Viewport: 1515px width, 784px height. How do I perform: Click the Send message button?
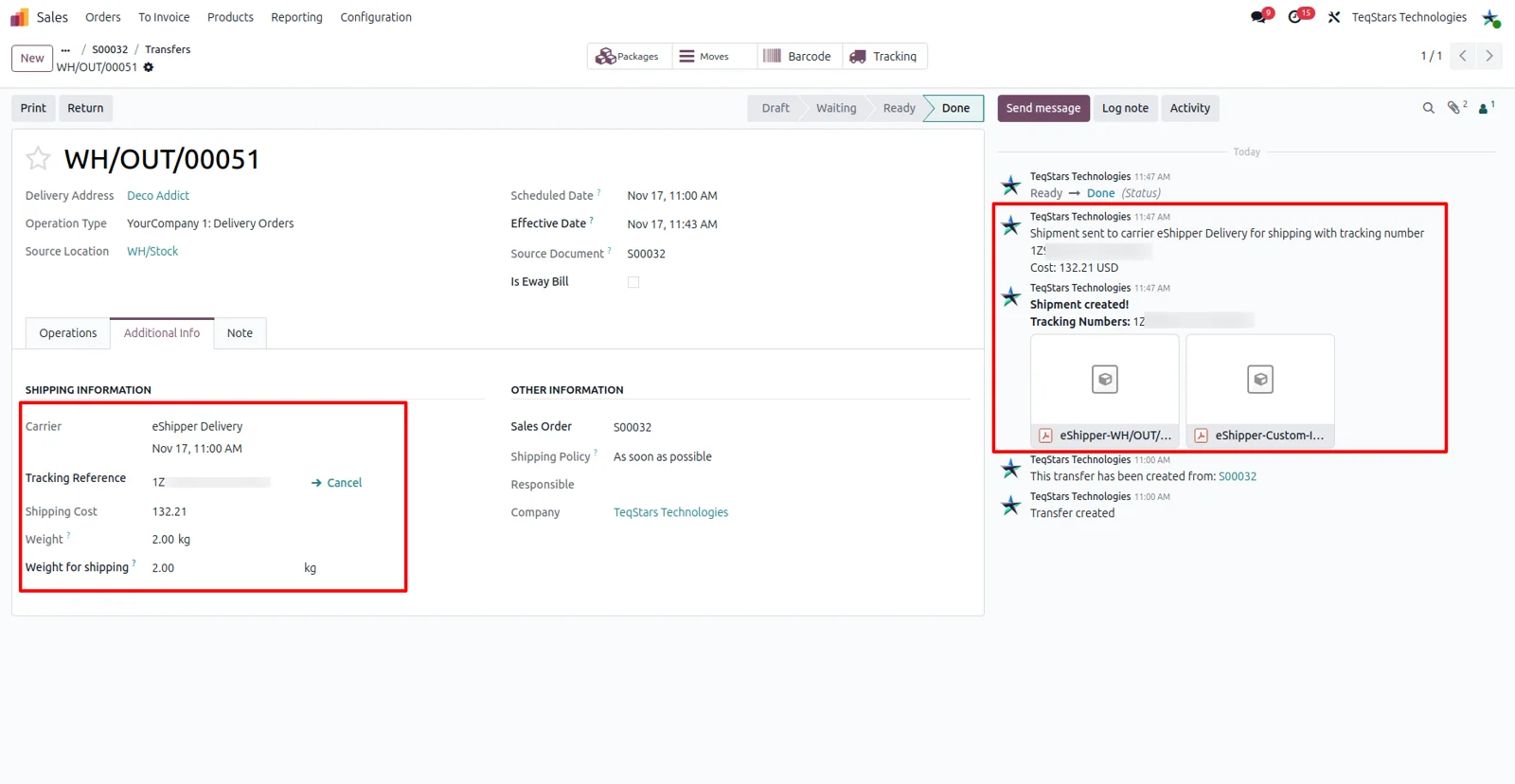(1043, 108)
